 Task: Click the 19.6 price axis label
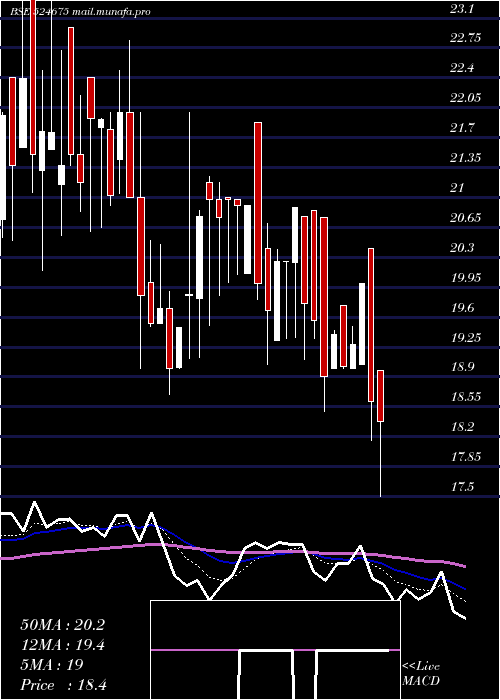462,308
